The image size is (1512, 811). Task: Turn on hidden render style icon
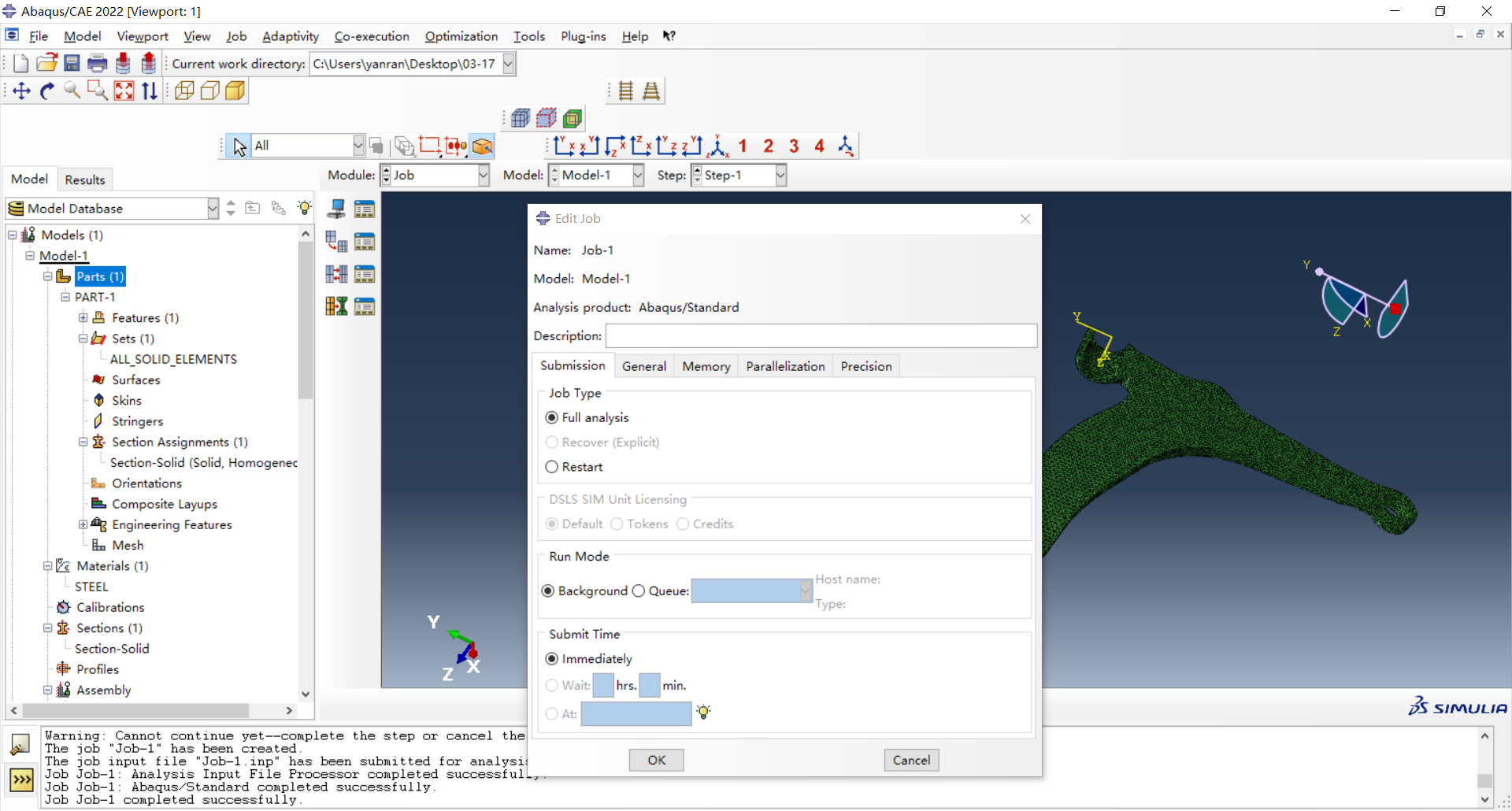[x=209, y=91]
